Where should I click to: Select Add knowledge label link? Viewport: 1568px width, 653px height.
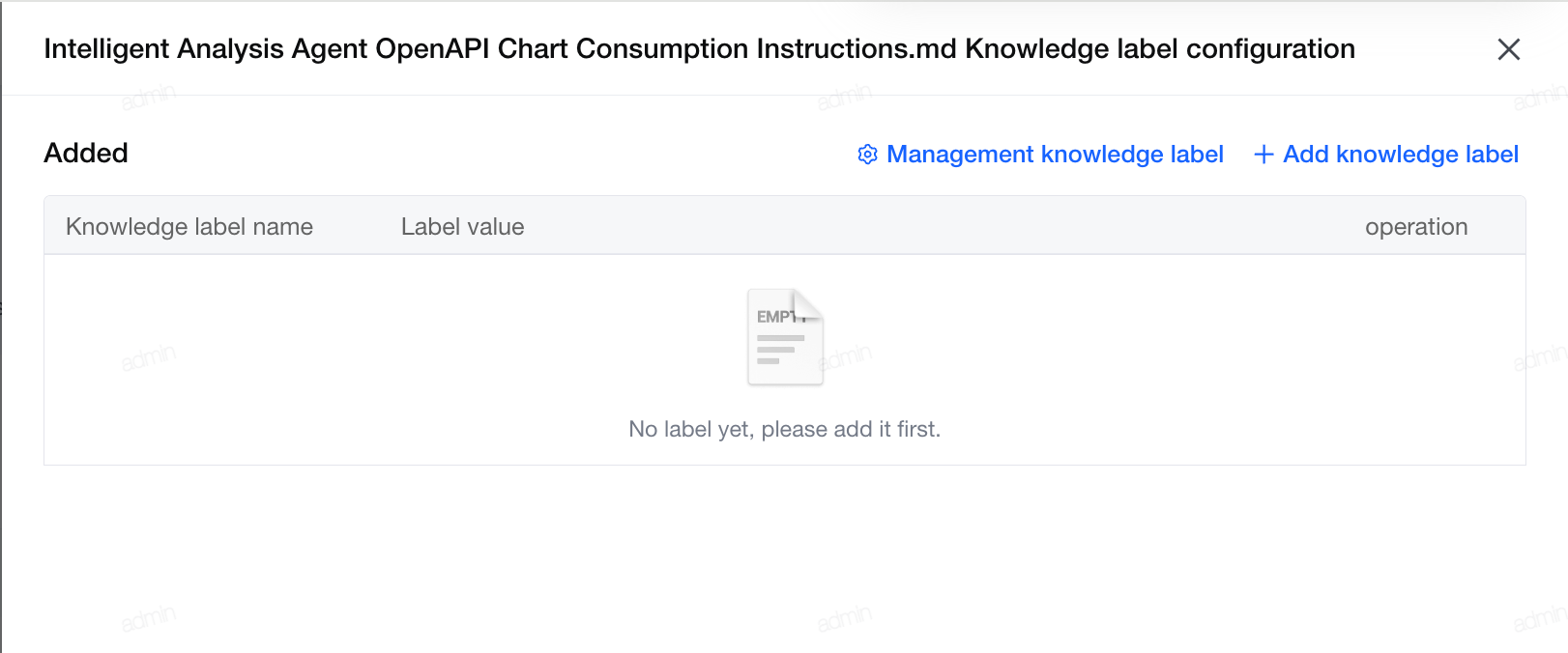[x=1385, y=155]
